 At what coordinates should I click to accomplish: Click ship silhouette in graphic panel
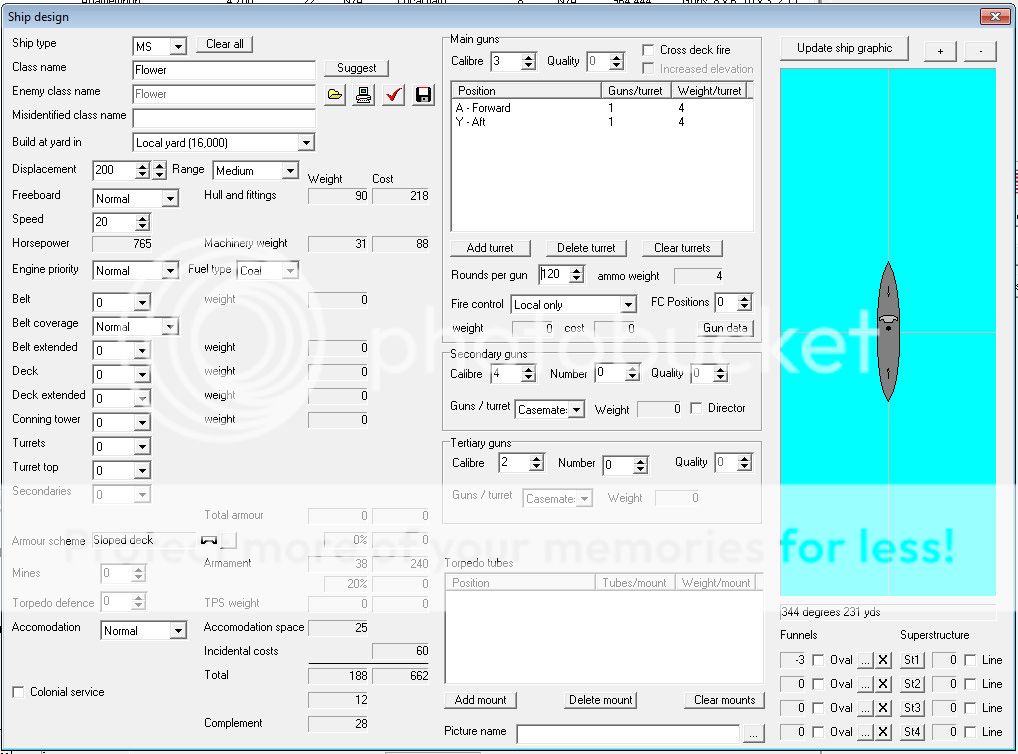pyautogui.click(x=888, y=331)
